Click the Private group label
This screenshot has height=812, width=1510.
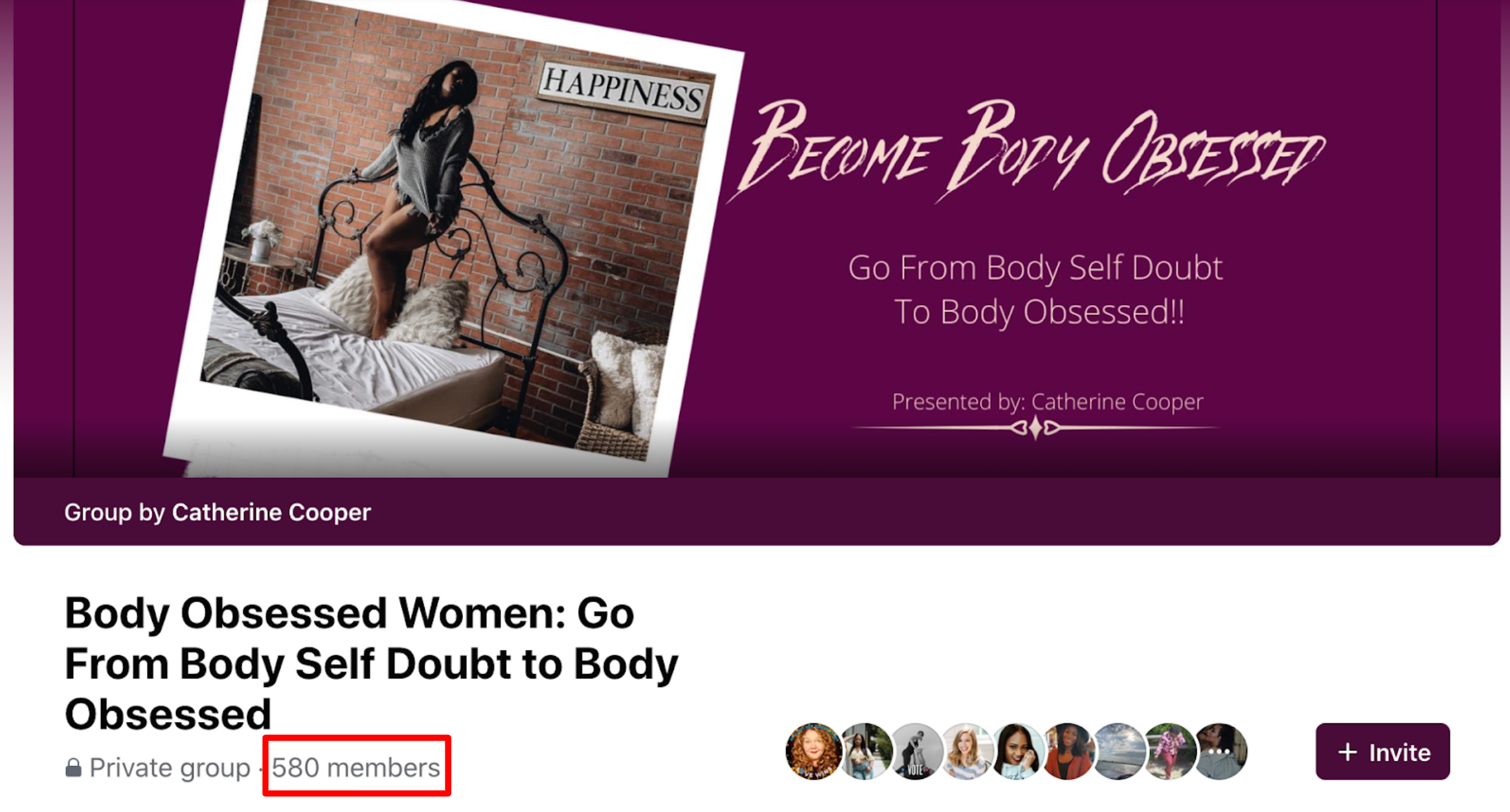[170, 768]
